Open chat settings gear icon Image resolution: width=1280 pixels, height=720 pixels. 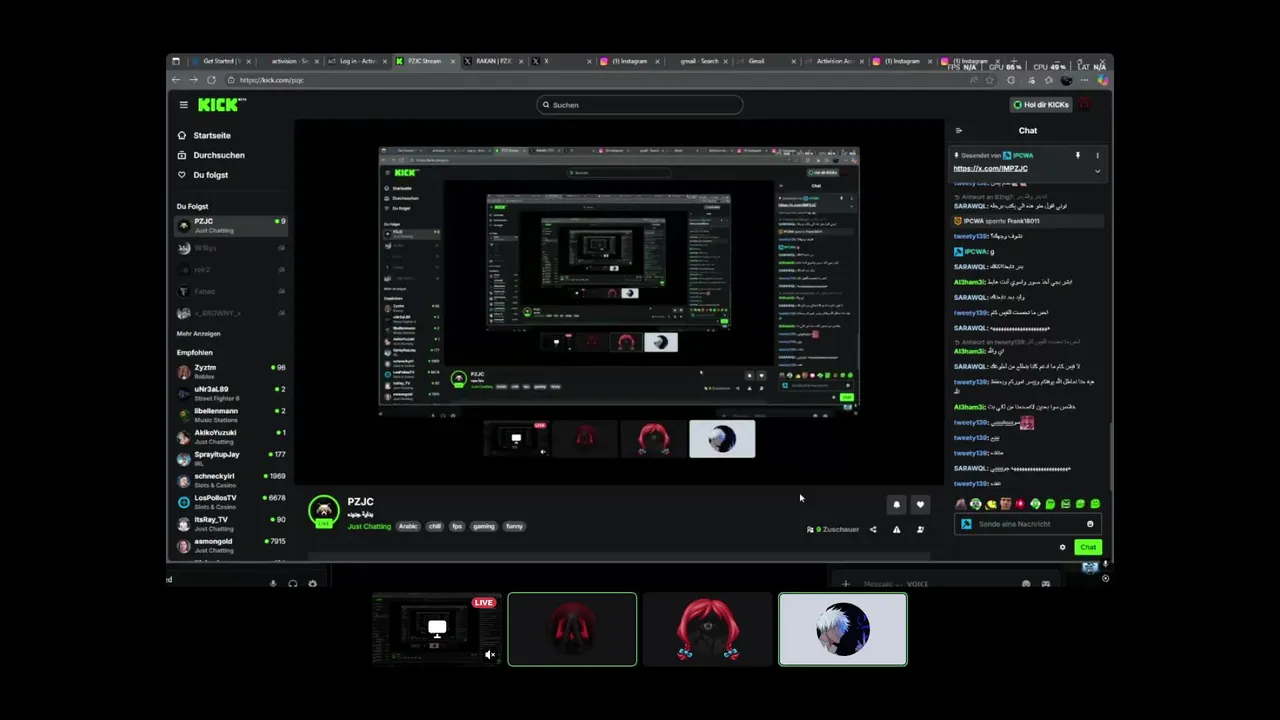coord(1062,547)
